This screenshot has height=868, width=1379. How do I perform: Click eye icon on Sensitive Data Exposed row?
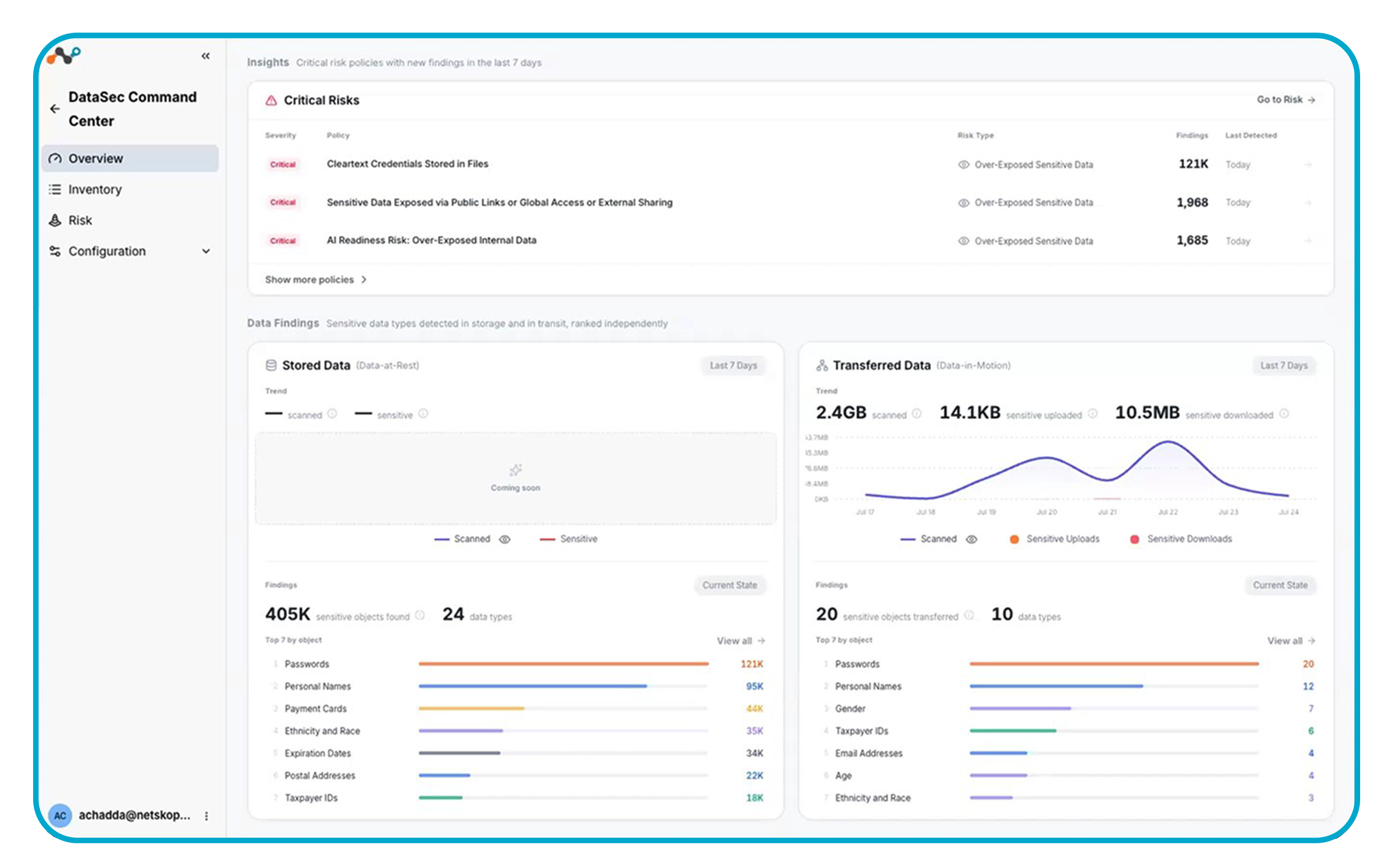964,203
